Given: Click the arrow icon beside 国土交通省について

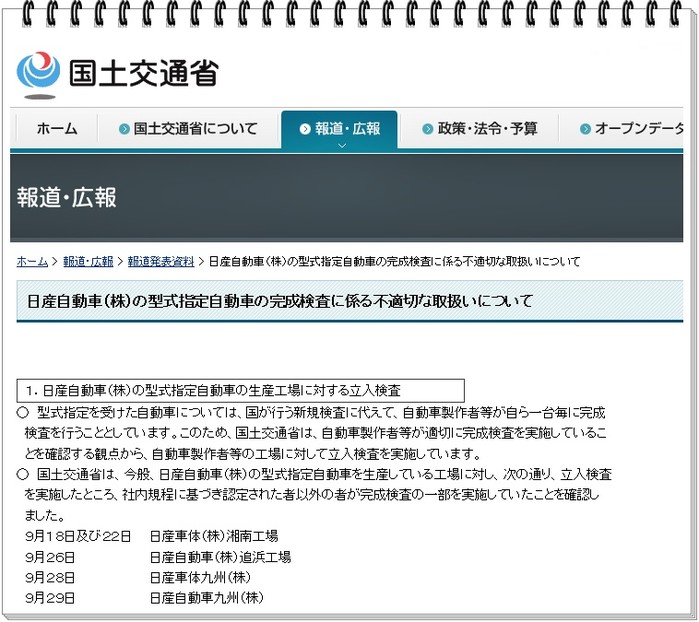Looking at the screenshot, I should pos(124,129).
